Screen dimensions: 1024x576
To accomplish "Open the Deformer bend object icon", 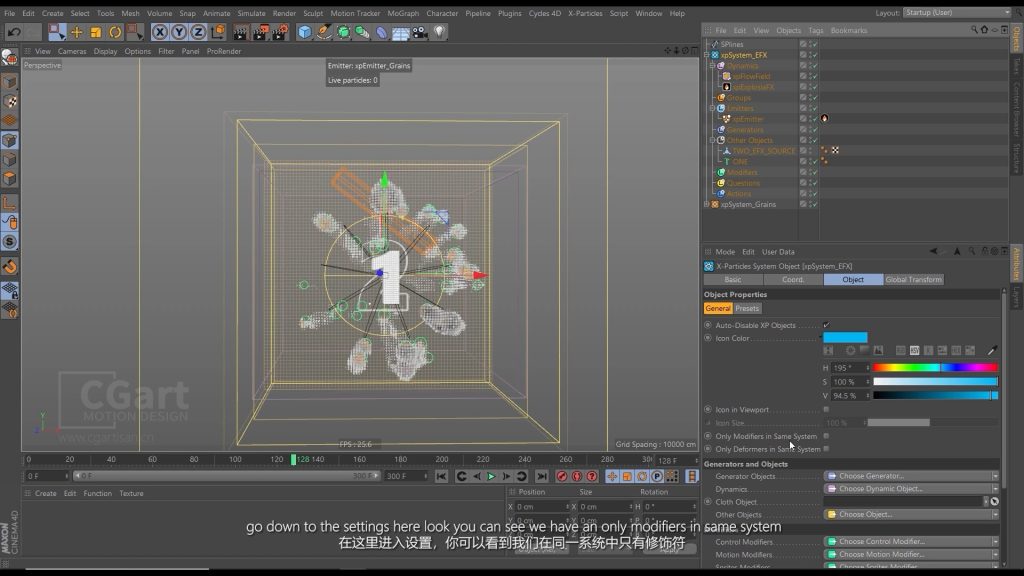I will pyautogui.click(x=381, y=31).
